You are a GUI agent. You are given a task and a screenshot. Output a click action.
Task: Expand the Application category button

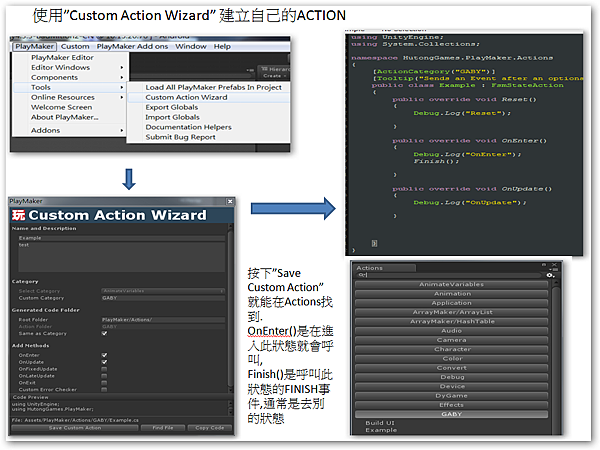[x=452, y=303]
